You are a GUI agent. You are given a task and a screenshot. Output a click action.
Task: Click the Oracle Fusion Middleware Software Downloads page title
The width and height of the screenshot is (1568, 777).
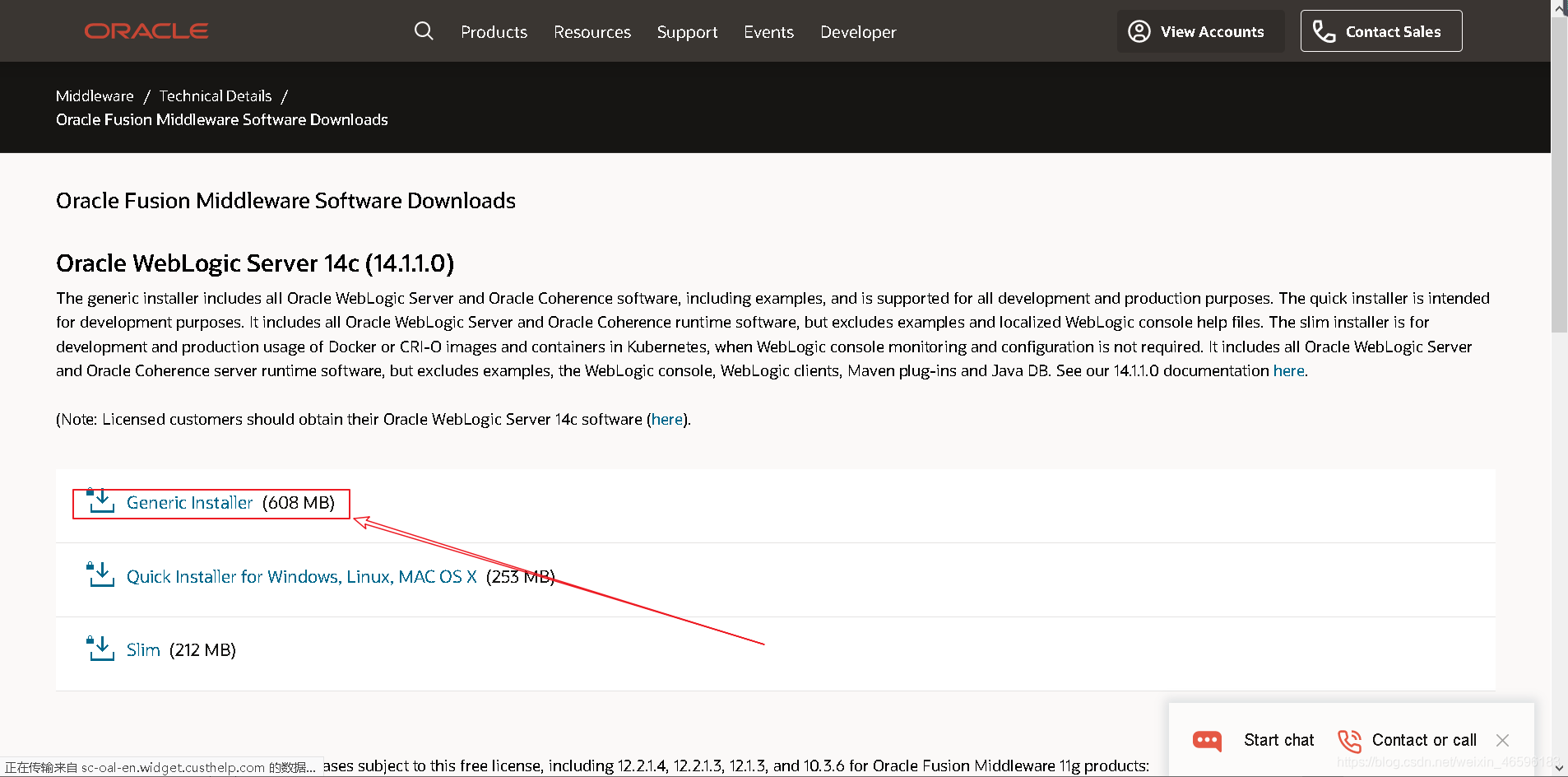click(x=285, y=201)
